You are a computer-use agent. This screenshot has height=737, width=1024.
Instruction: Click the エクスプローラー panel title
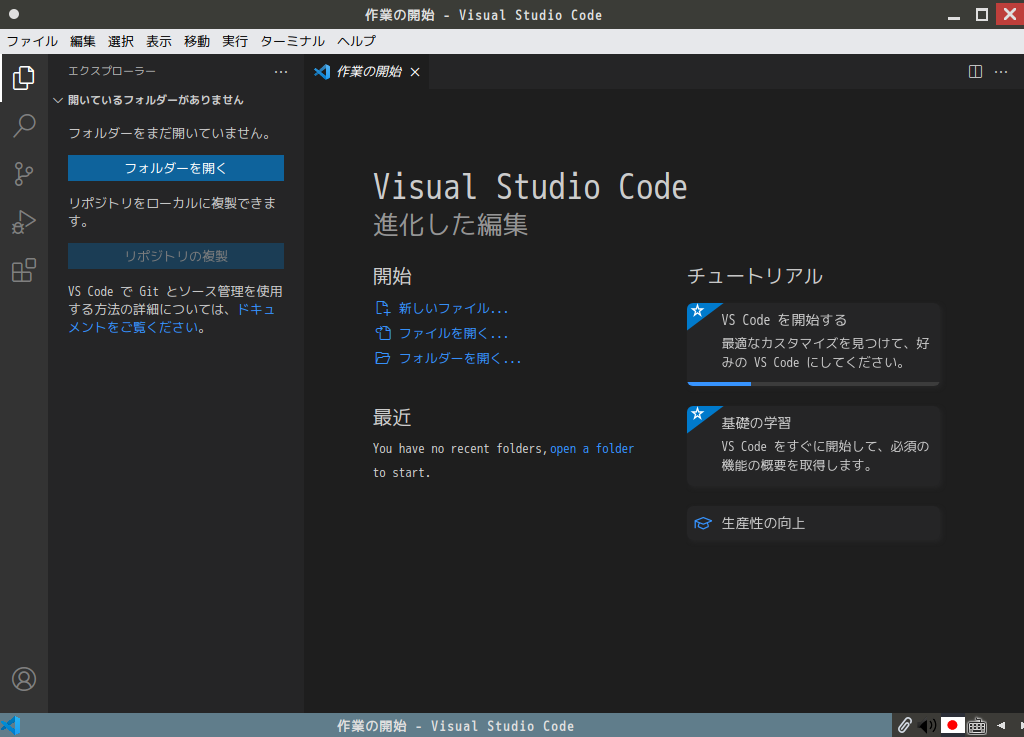click(112, 71)
